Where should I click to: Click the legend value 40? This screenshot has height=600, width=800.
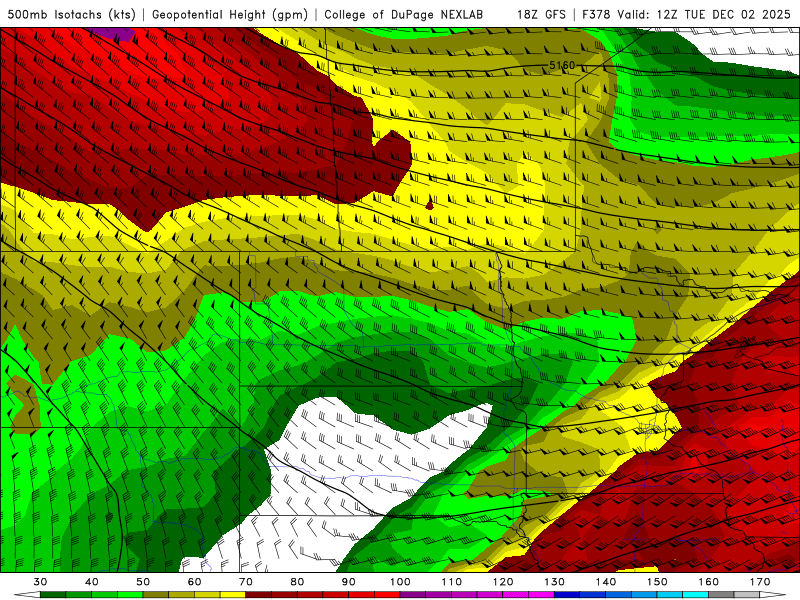[x=92, y=582]
